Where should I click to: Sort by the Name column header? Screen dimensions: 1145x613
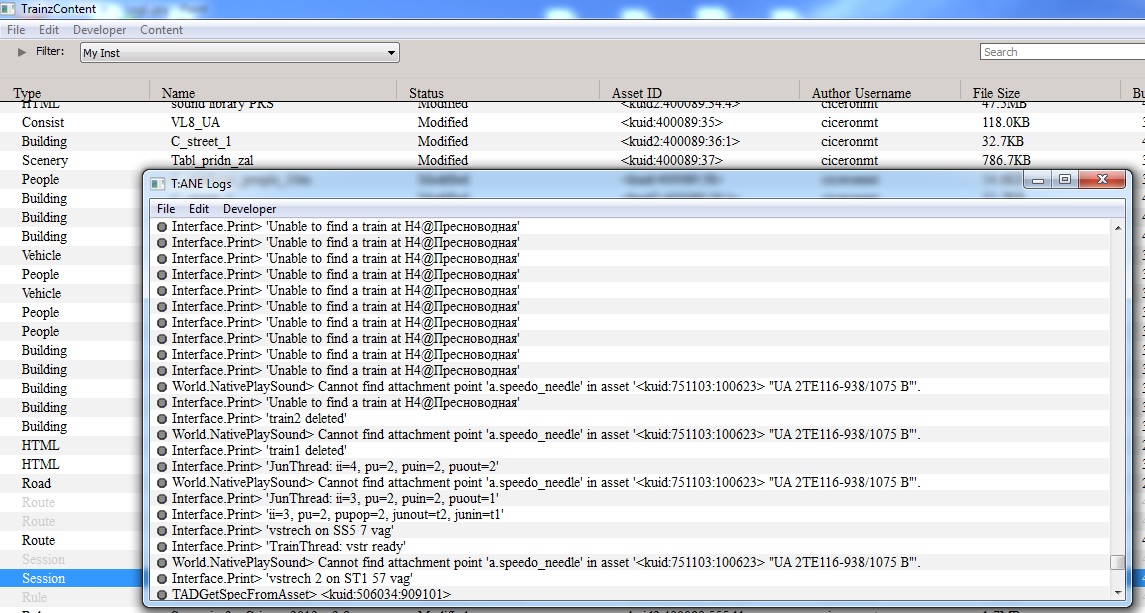tap(178, 93)
